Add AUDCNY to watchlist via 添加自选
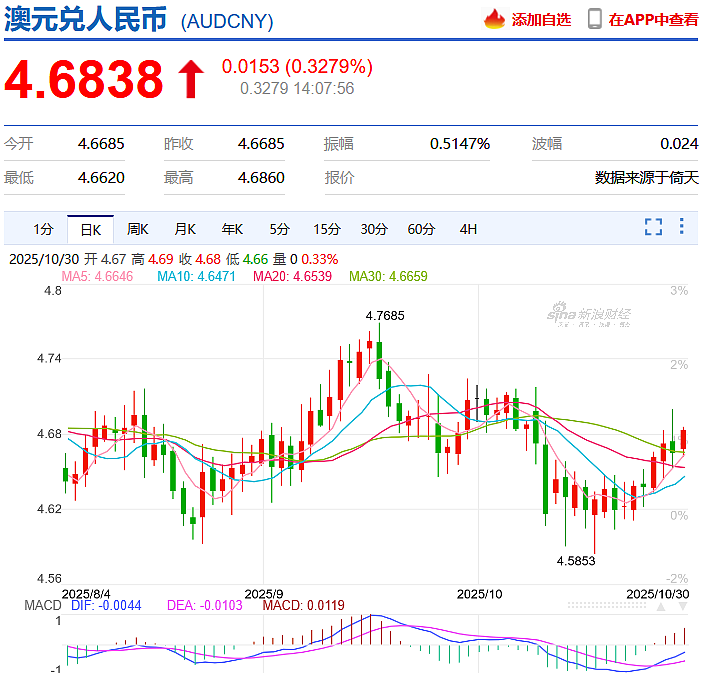 [x=541, y=20]
